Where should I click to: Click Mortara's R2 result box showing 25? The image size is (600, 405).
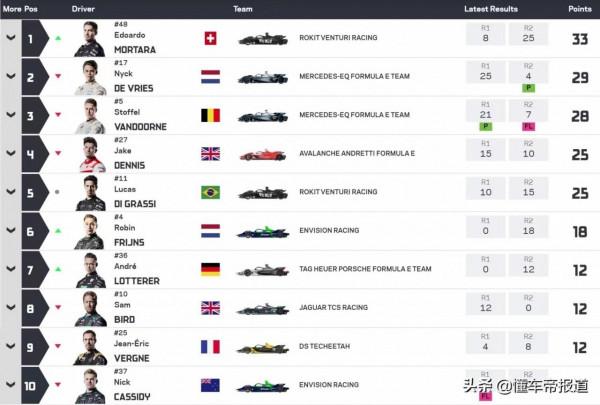click(x=527, y=39)
